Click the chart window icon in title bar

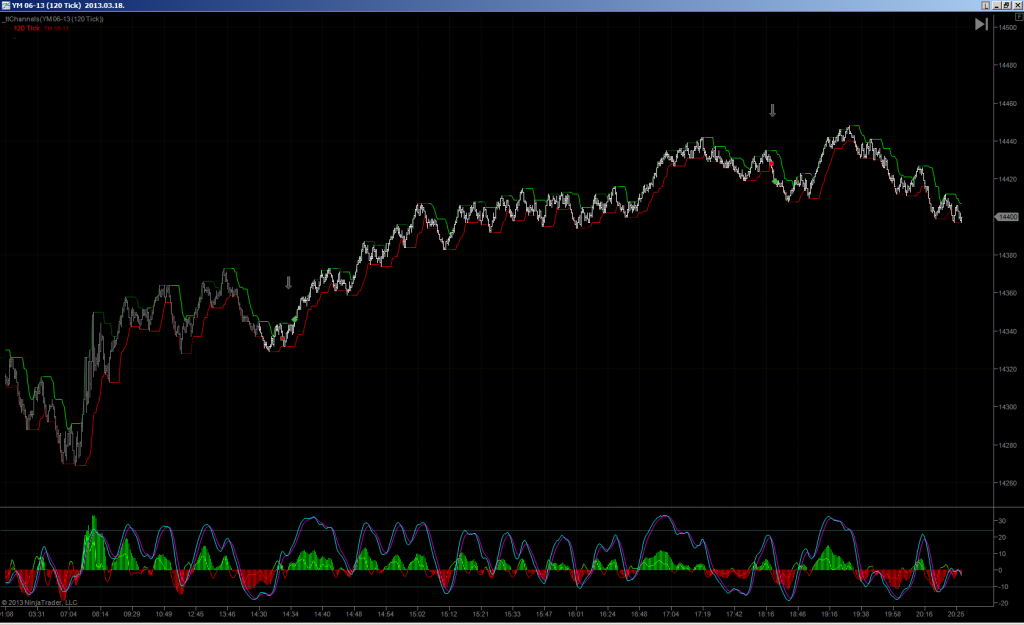click(6, 5)
